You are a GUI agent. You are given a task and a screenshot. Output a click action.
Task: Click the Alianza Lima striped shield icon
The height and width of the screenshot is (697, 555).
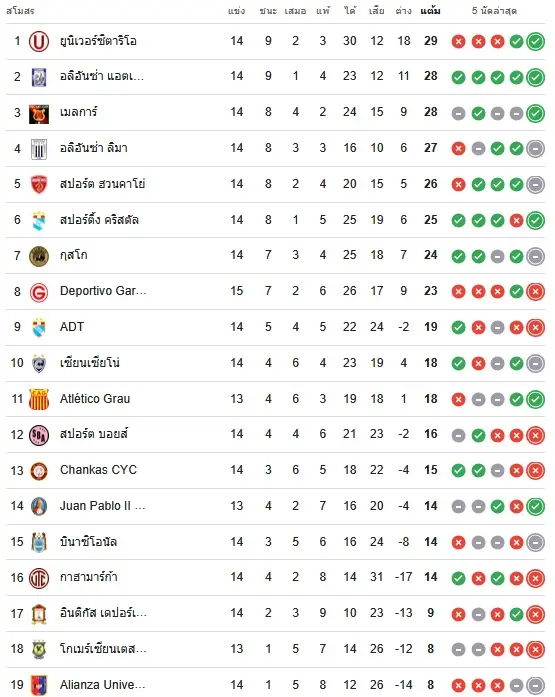click(39, 149)
